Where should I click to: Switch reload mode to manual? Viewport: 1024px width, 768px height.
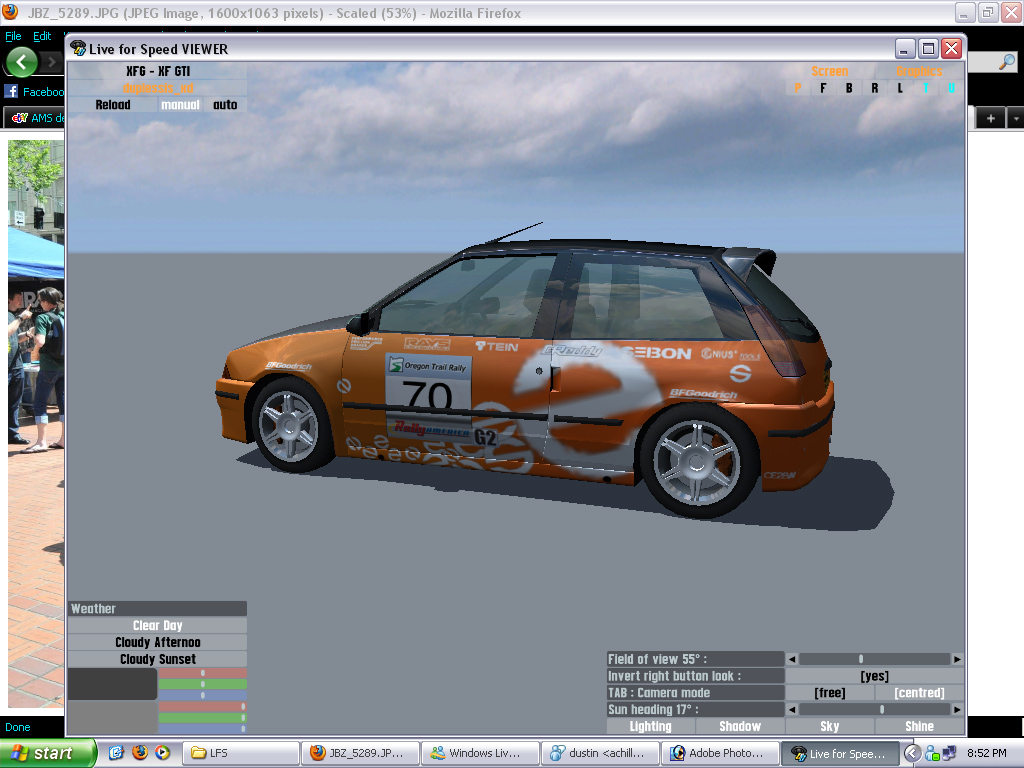click(180, 104)
